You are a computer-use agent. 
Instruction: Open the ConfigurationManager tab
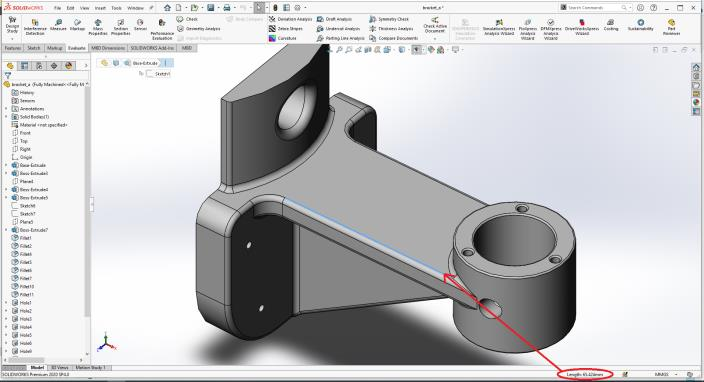click(39, 66)
